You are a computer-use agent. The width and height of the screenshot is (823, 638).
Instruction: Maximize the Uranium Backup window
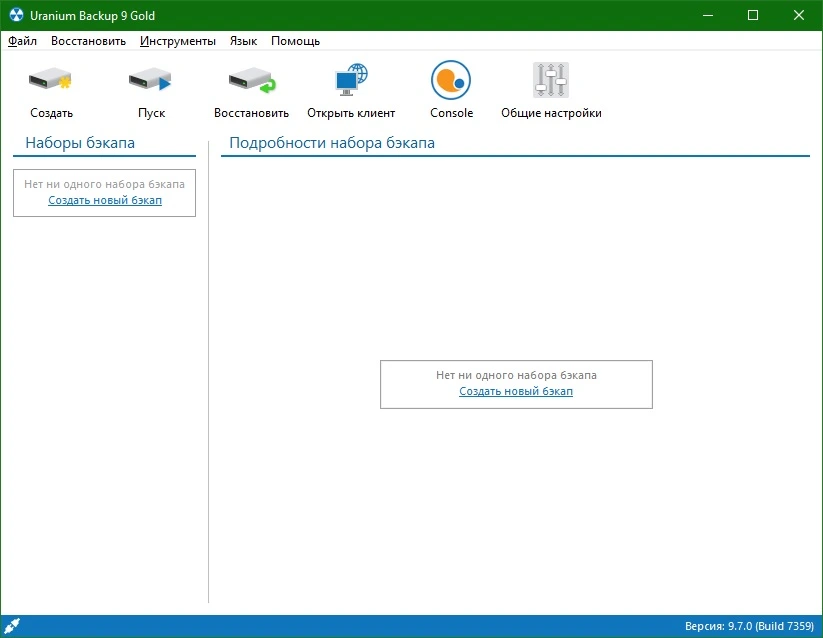pyautogui.click(x=753, y=15)
